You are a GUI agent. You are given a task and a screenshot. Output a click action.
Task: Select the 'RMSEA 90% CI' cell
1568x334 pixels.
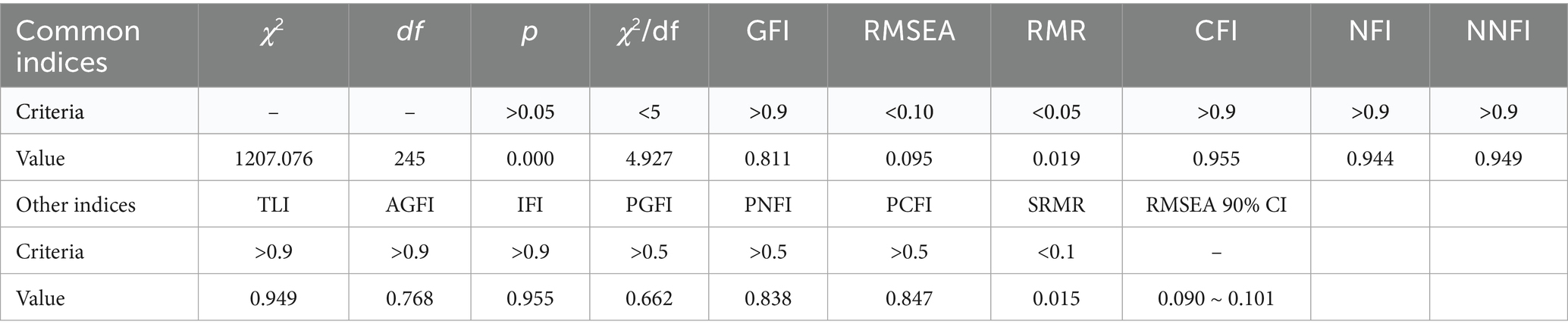(1216, 205)
